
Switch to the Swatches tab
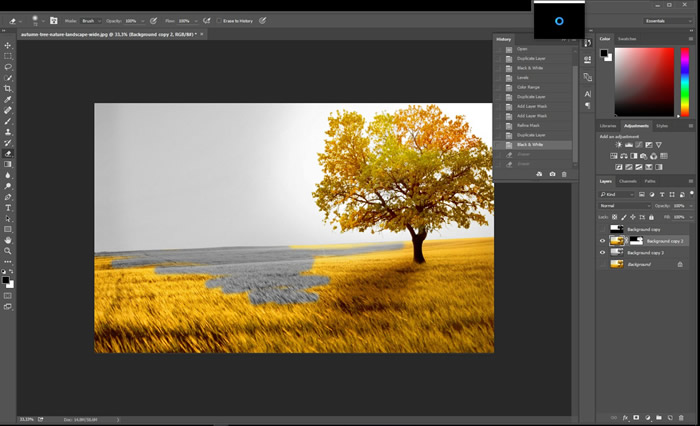click(x=627, y=39)
